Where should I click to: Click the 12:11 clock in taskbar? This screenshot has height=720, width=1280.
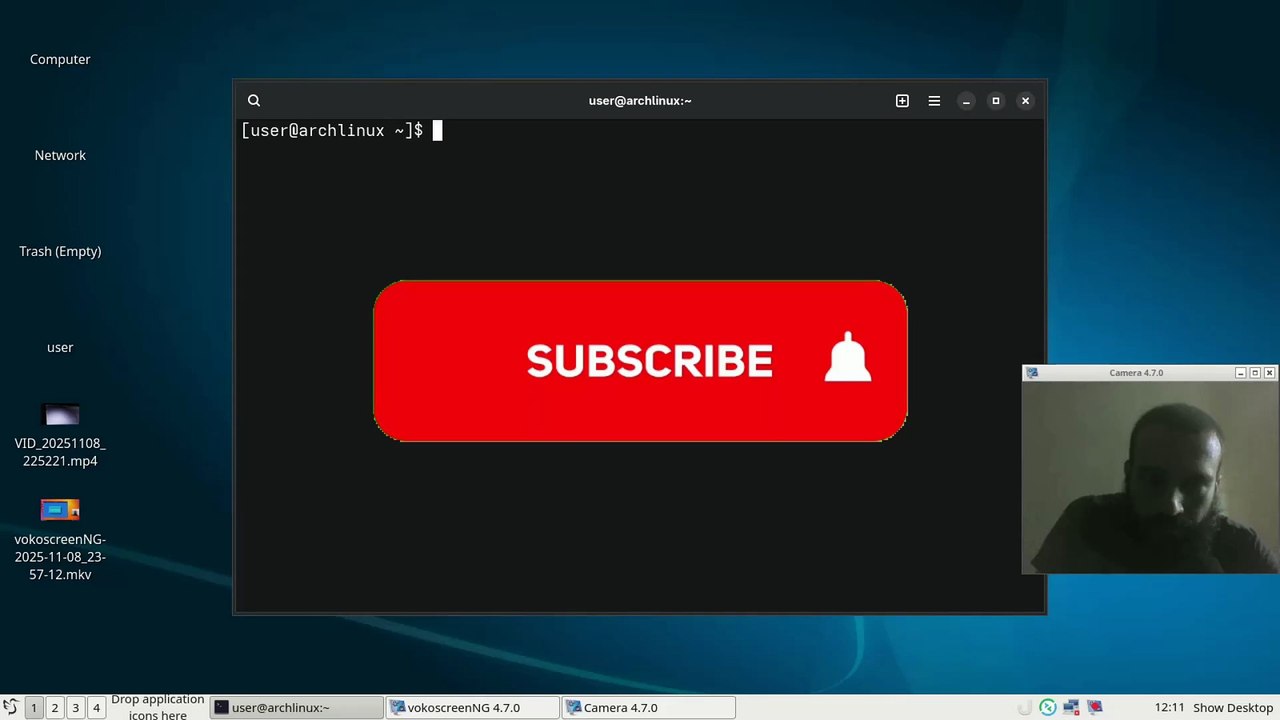click(x=1169, y=707)
